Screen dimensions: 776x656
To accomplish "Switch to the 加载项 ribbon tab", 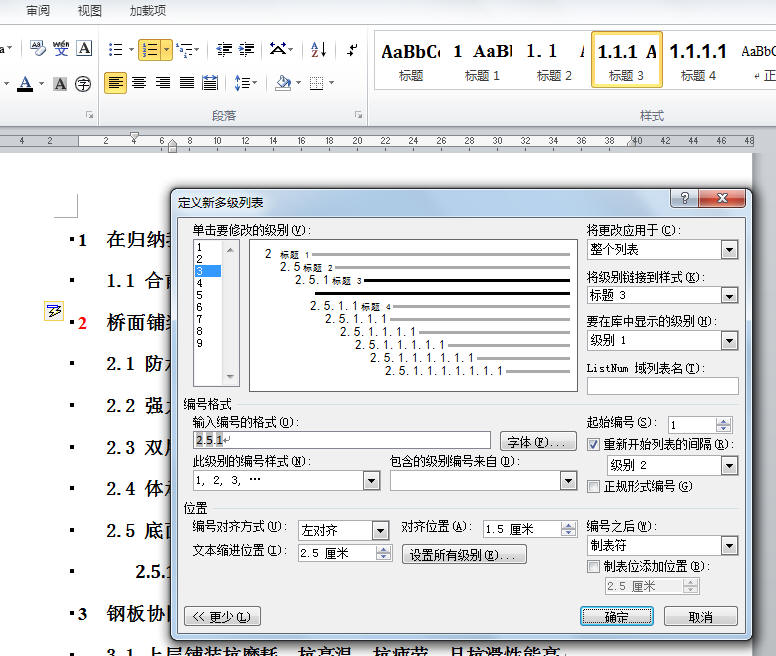I will click(x=147, y=10).
